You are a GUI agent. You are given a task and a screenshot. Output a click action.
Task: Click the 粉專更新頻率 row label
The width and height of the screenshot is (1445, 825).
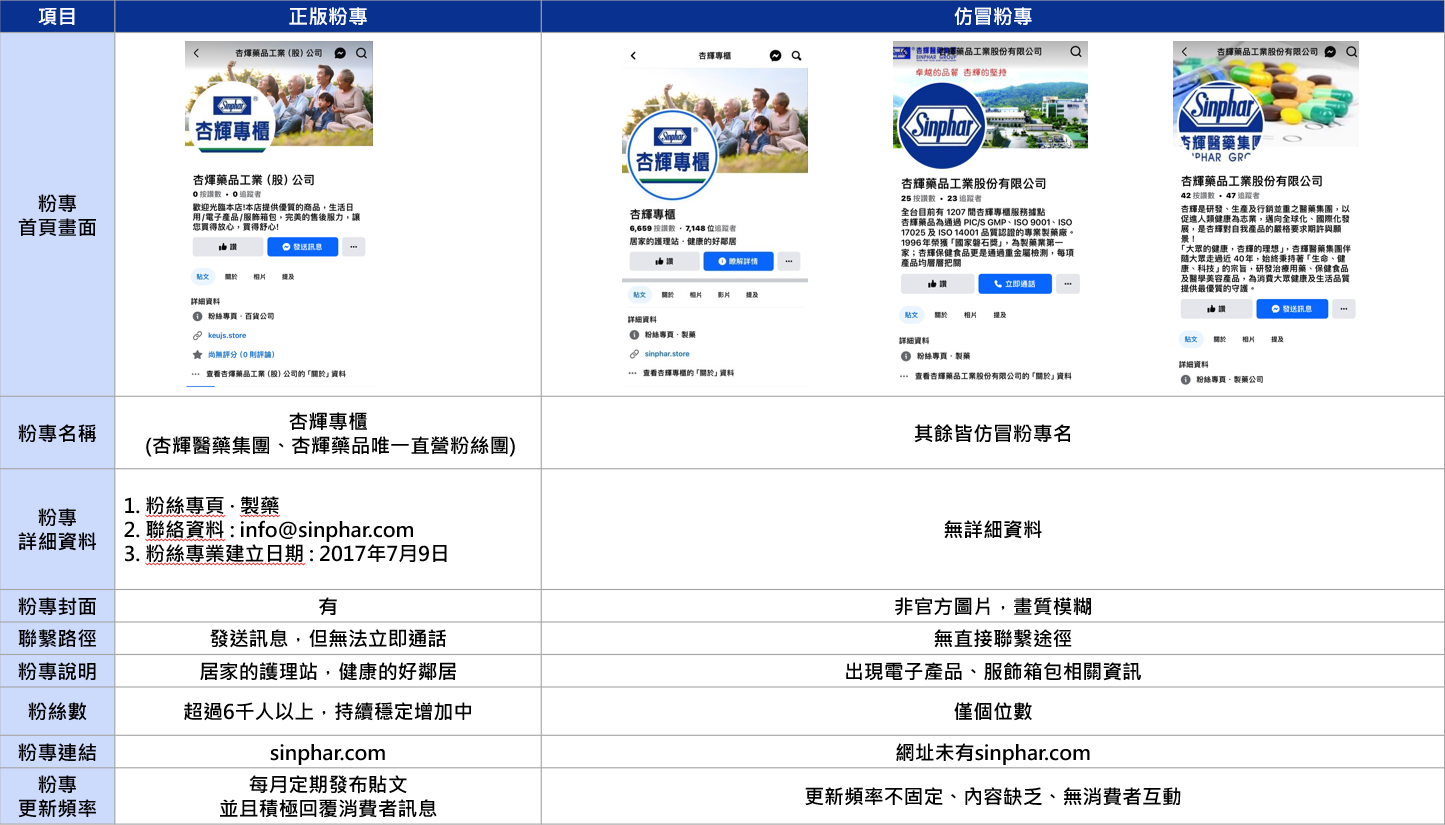click(57, 796)
